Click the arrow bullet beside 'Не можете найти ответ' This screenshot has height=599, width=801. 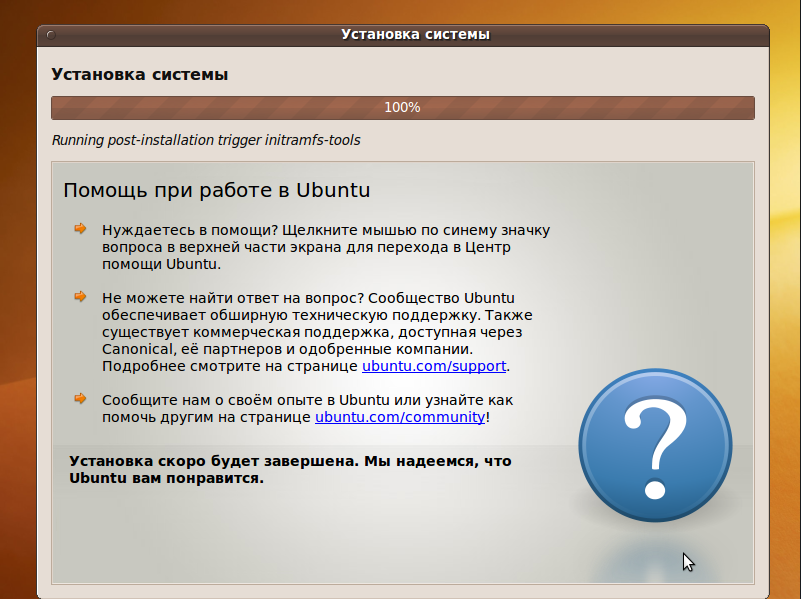[x=80, y=296]
